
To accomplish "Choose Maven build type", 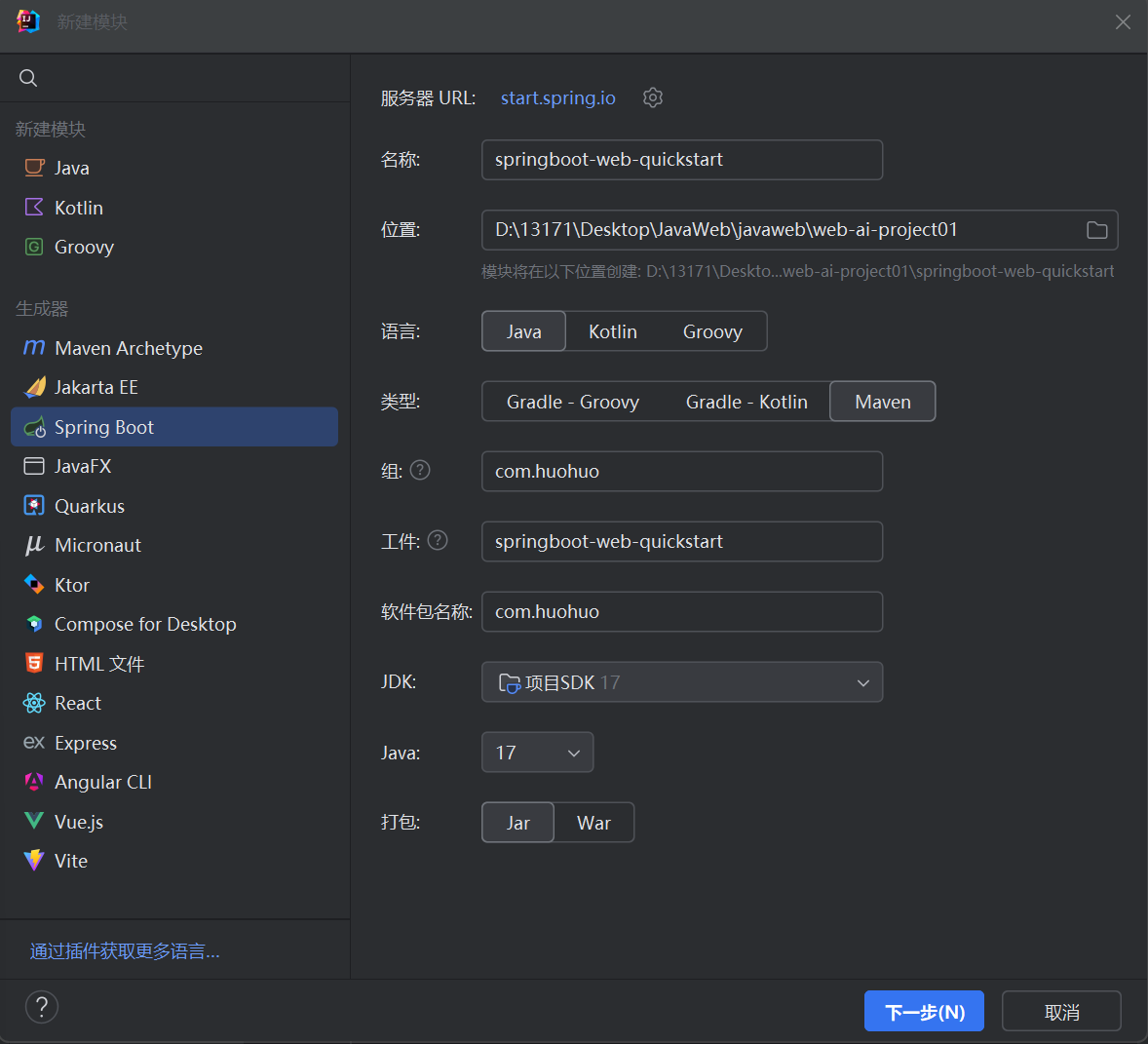I will click(882, 402).
